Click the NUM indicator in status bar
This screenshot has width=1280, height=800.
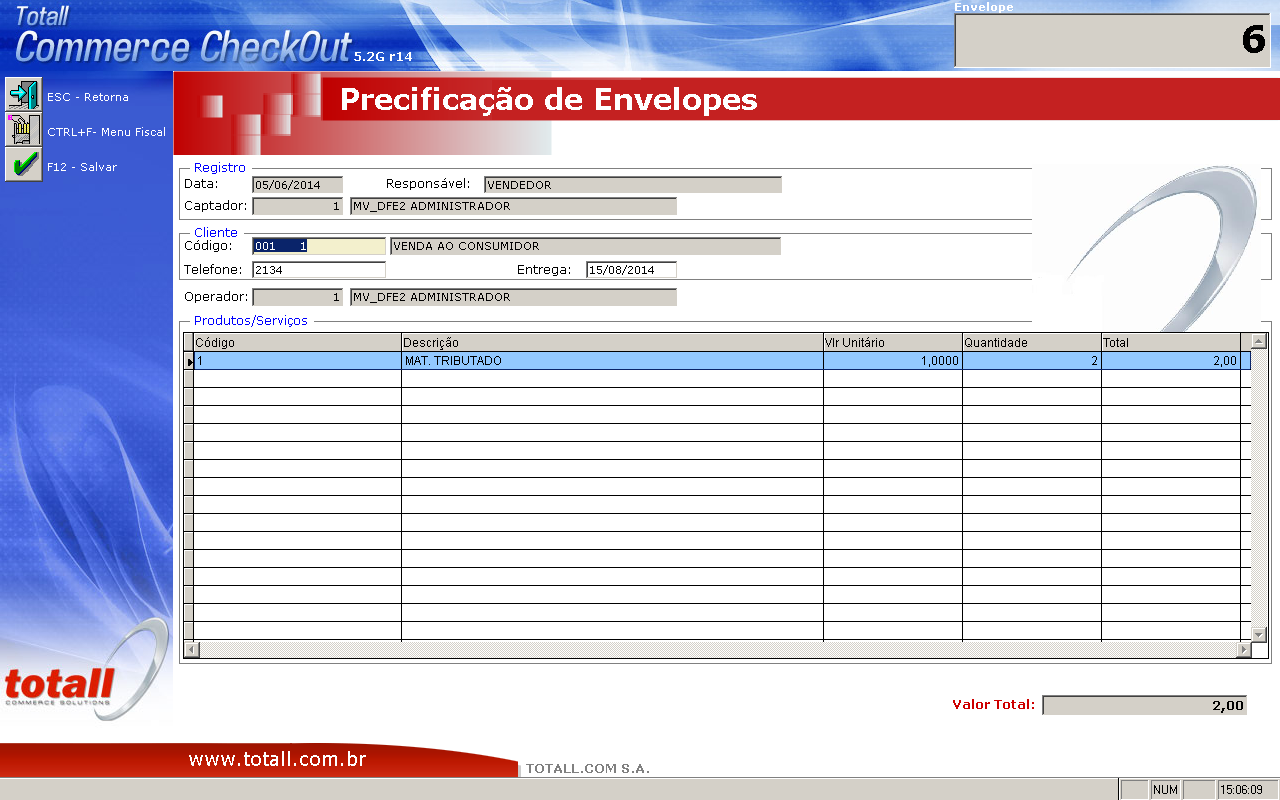click(x=1165, y=790)
